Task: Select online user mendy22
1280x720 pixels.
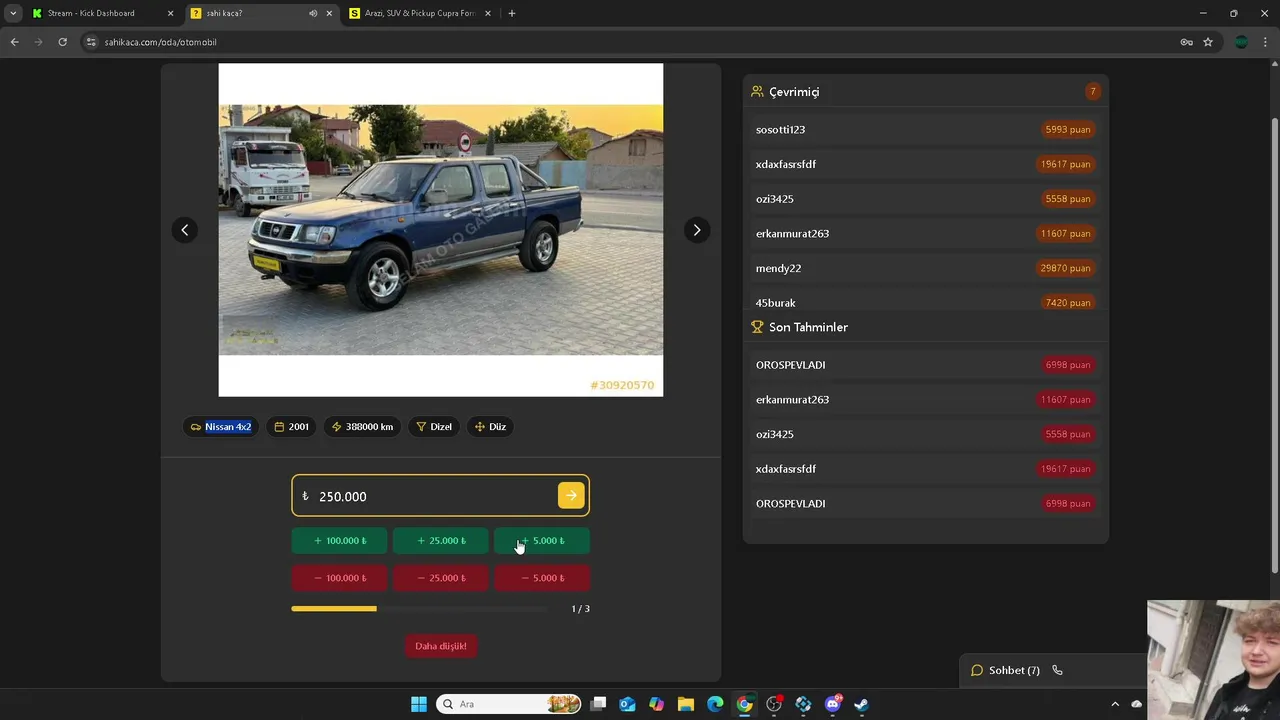Action: (x=925, y=268)
